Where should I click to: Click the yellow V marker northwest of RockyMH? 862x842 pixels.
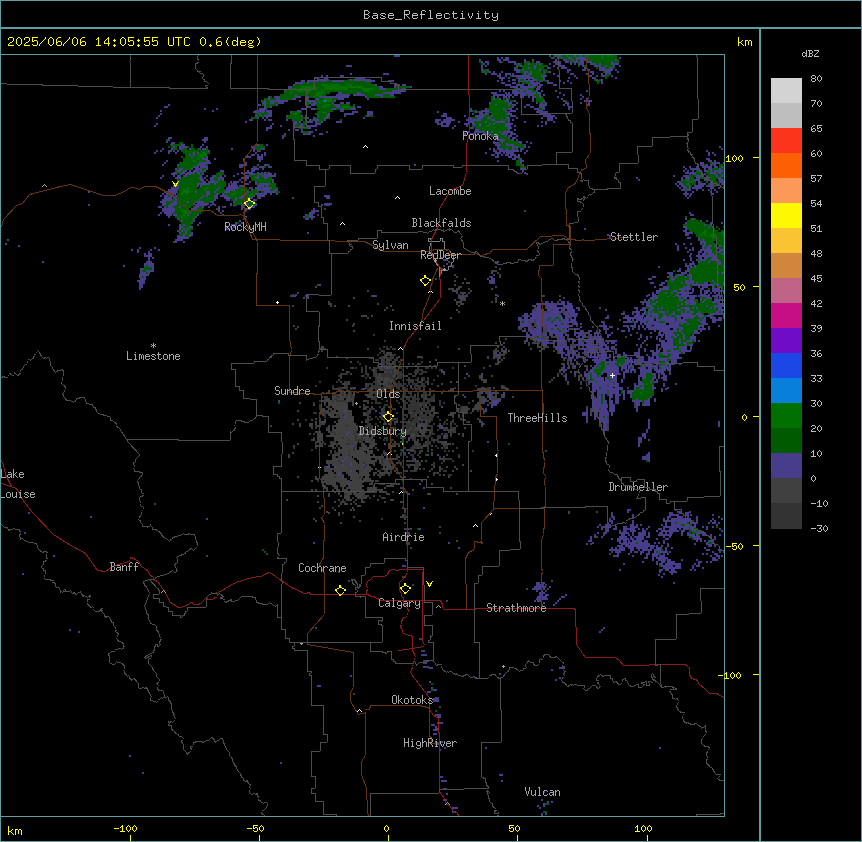click(x=175, y=184)
